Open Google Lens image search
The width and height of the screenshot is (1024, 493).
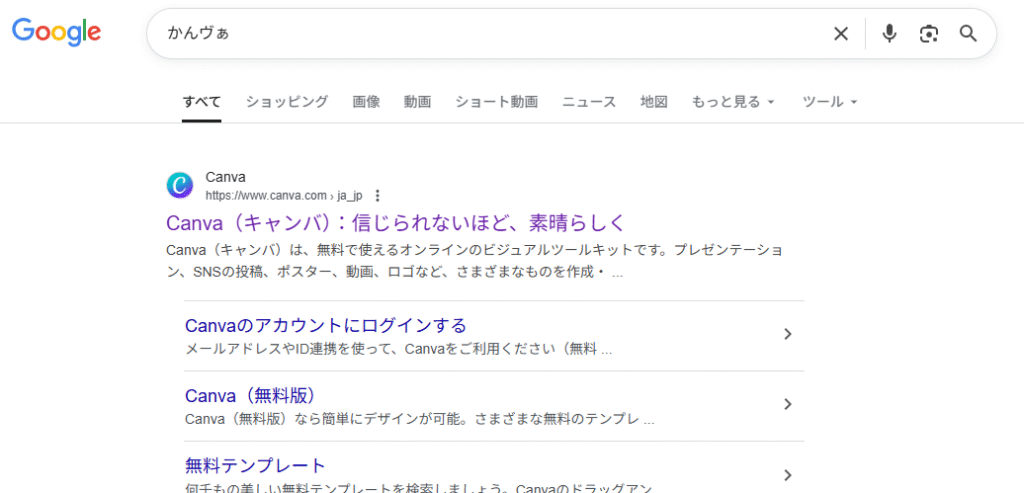click(929, 34)
